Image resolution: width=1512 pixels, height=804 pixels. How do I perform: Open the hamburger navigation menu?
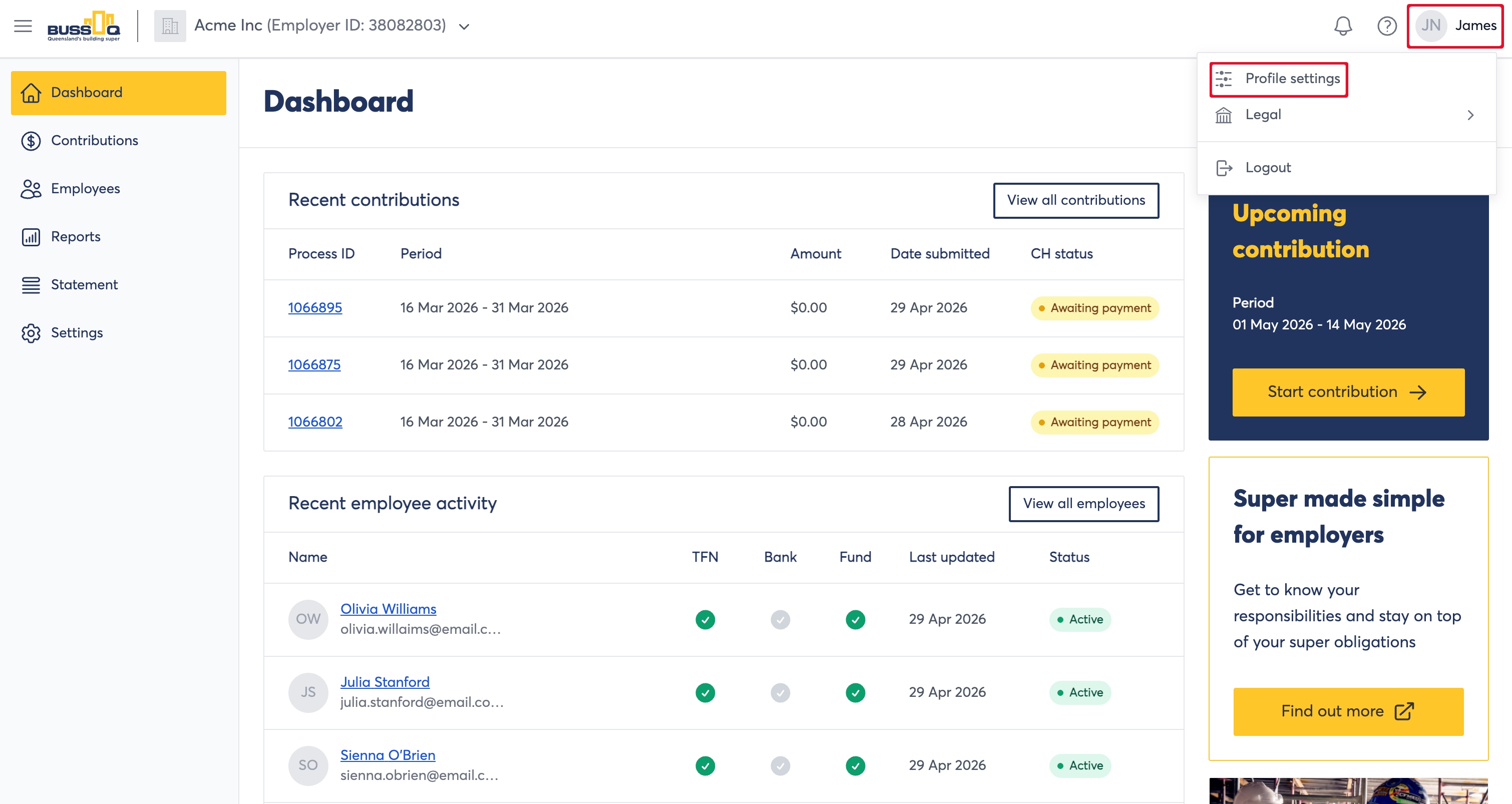(23, 26)
